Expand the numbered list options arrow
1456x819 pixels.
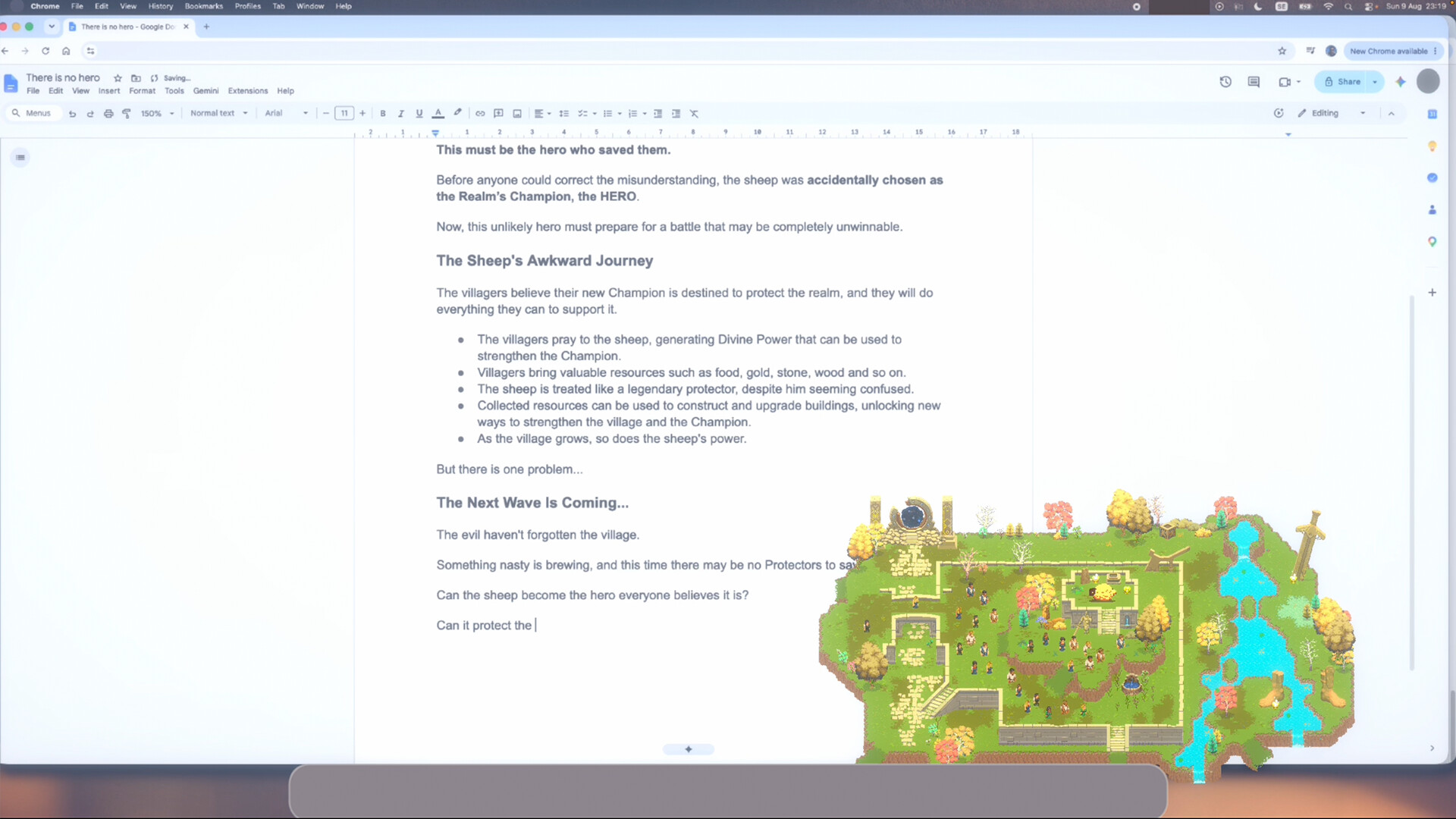(645, 114)
